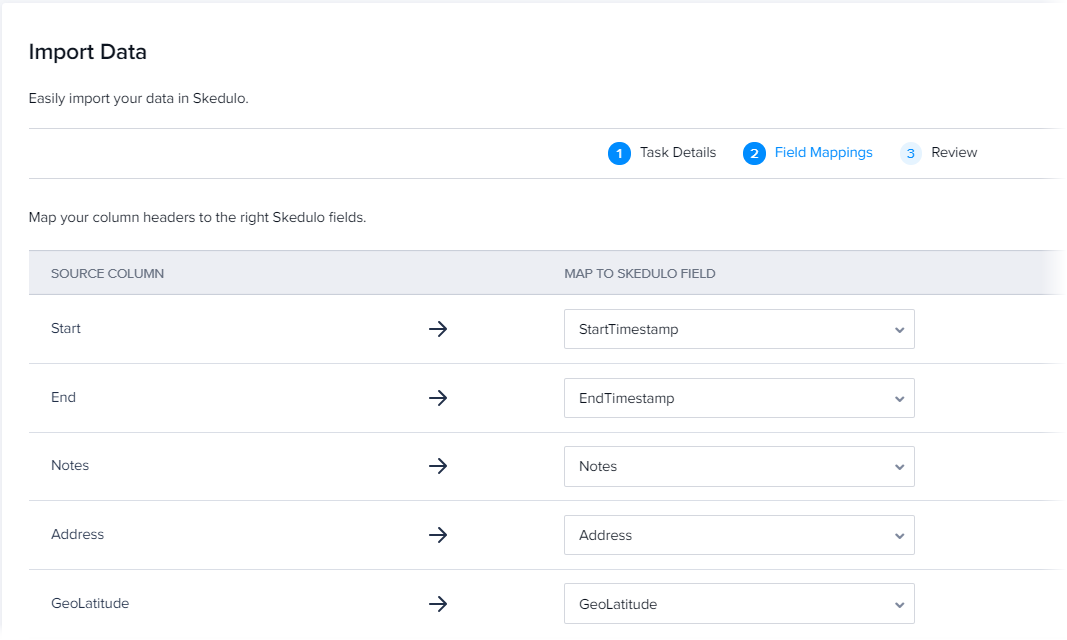Click the arrow icon next to Address
This screenshot has height=640, width=1067.
point(438,534)
